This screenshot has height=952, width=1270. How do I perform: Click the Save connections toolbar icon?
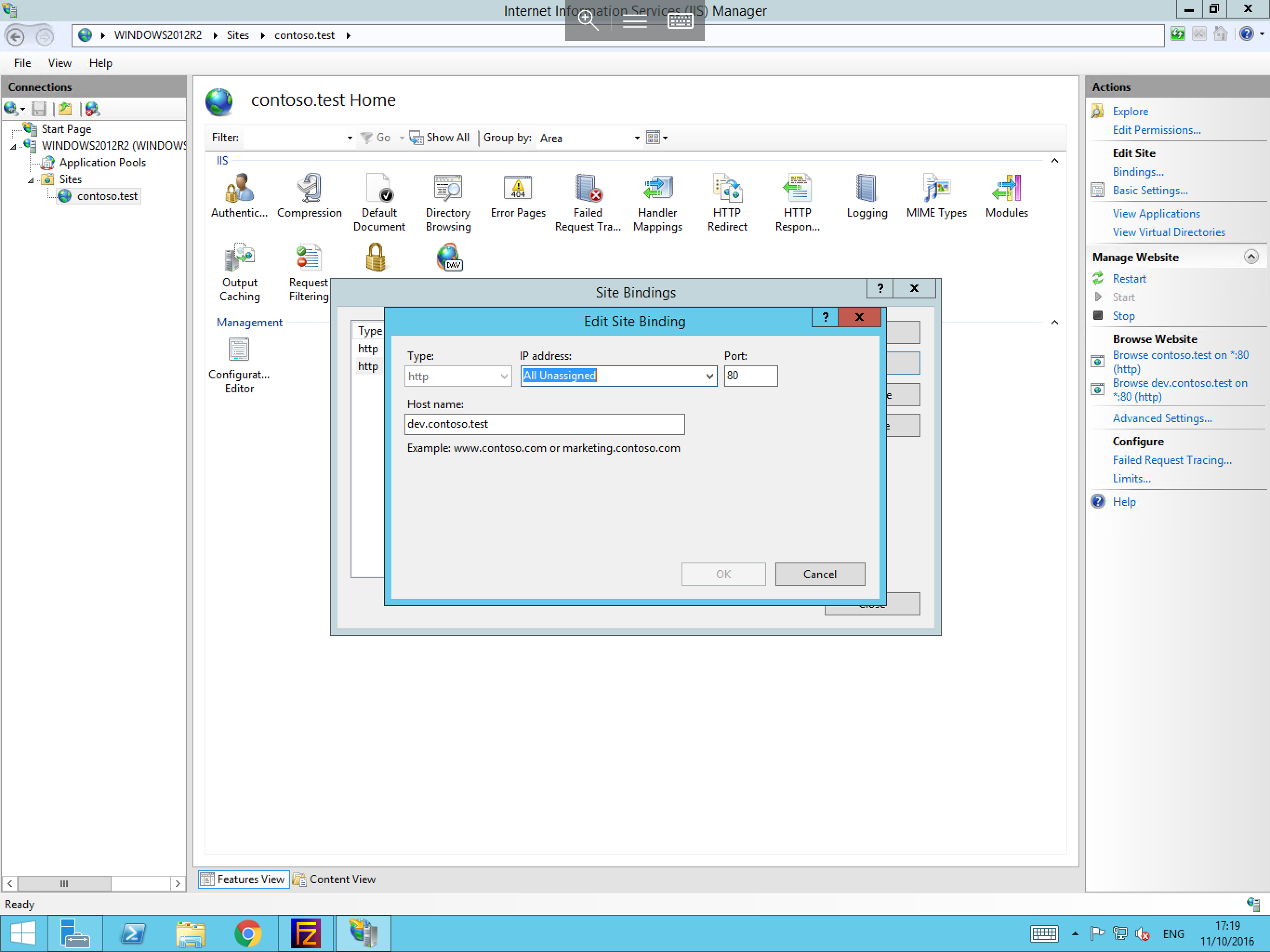(39, 108)
